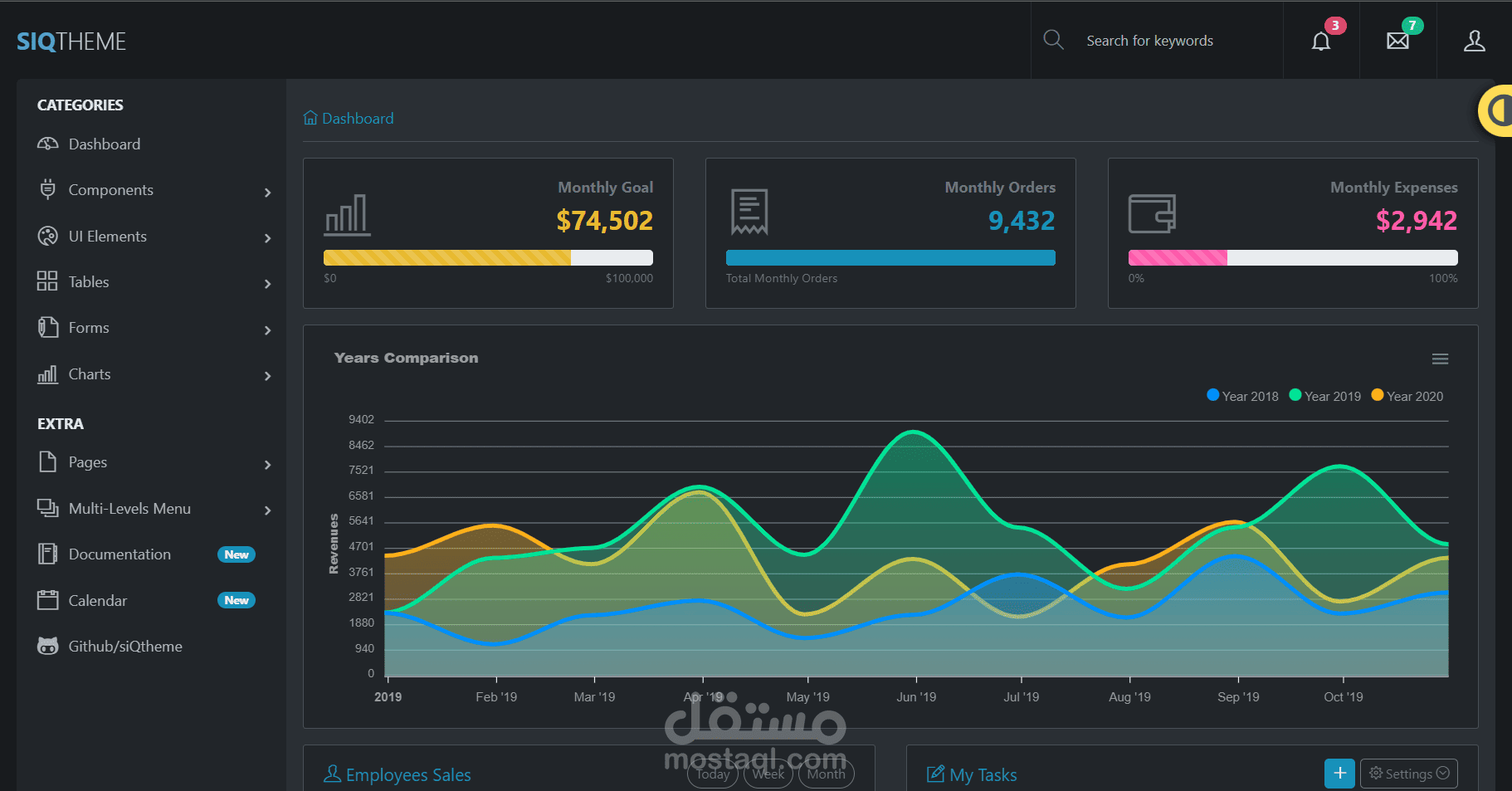Click the Multi-Levels Menu icon
Screen dimensions: 1512x791
[x=48, y=508]
